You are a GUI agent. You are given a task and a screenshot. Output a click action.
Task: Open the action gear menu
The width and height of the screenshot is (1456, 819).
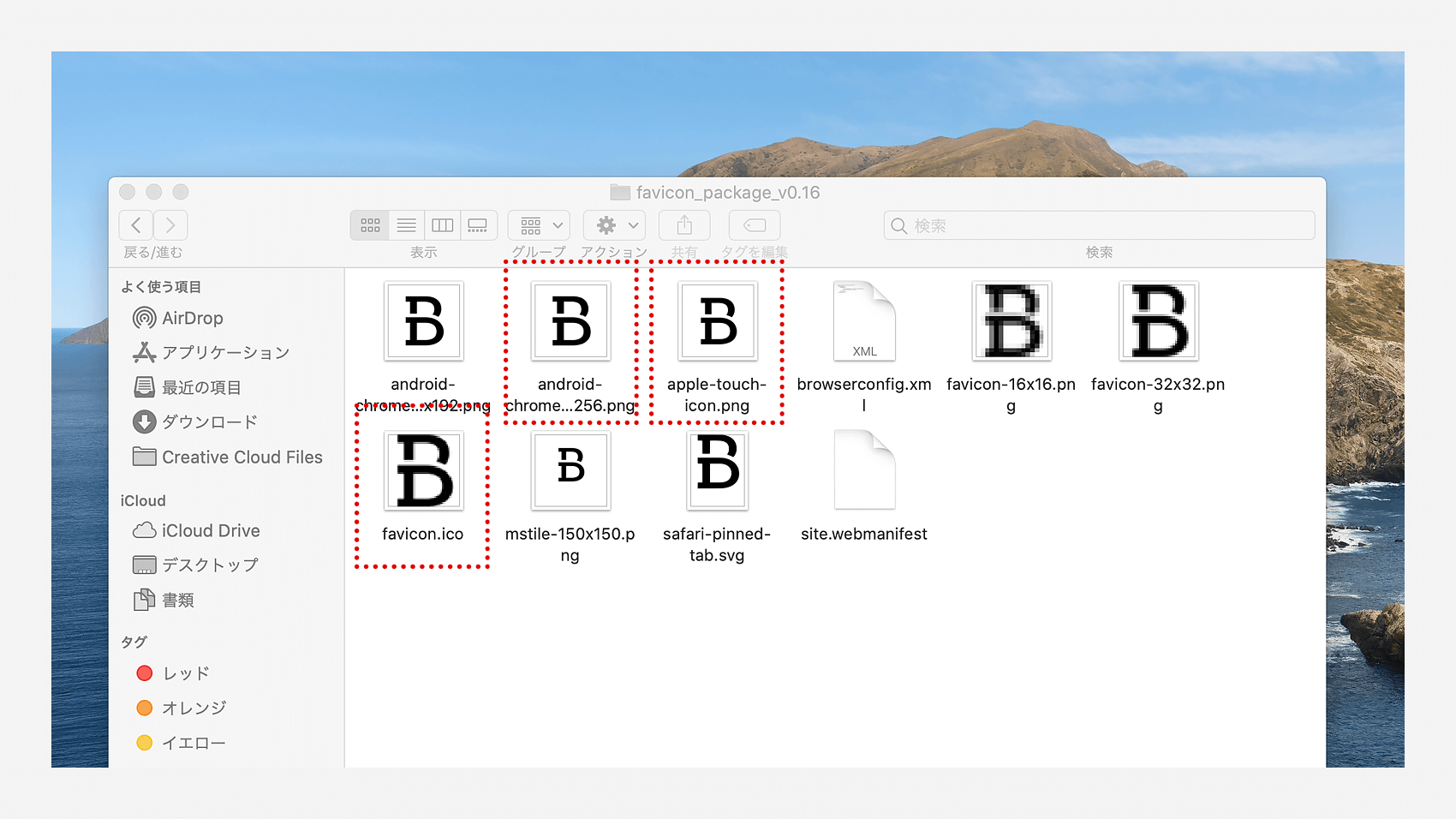click(614, 224)
